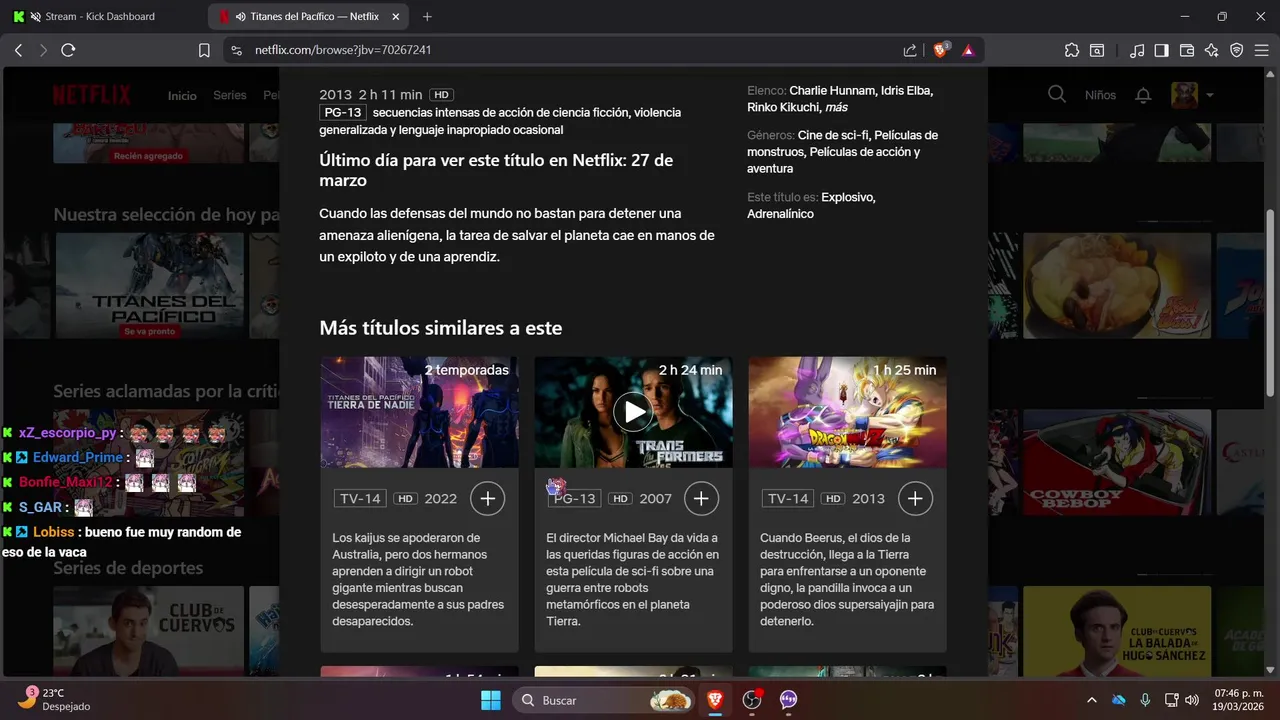Play the Transformers similar title
1280x720 pixels.
coord(633,411)
